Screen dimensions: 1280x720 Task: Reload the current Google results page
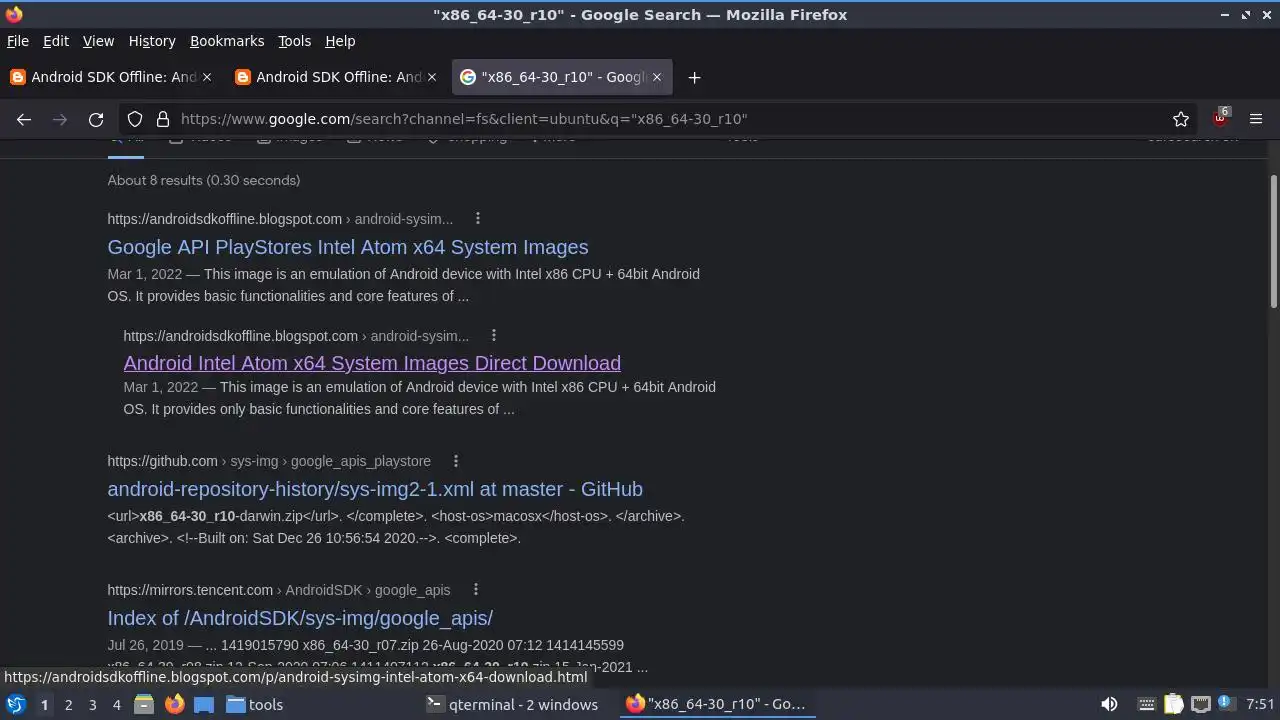coord(96,119)
